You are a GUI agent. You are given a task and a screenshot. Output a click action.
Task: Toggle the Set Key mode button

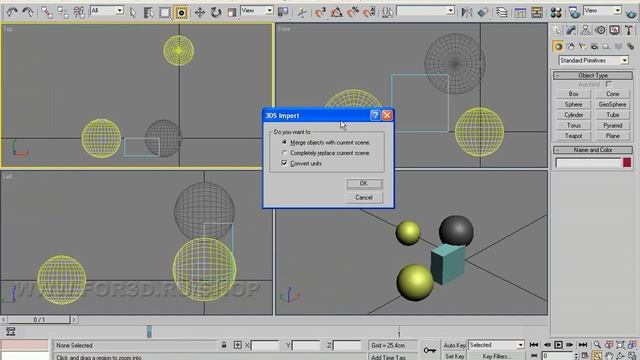pos(454,356)
